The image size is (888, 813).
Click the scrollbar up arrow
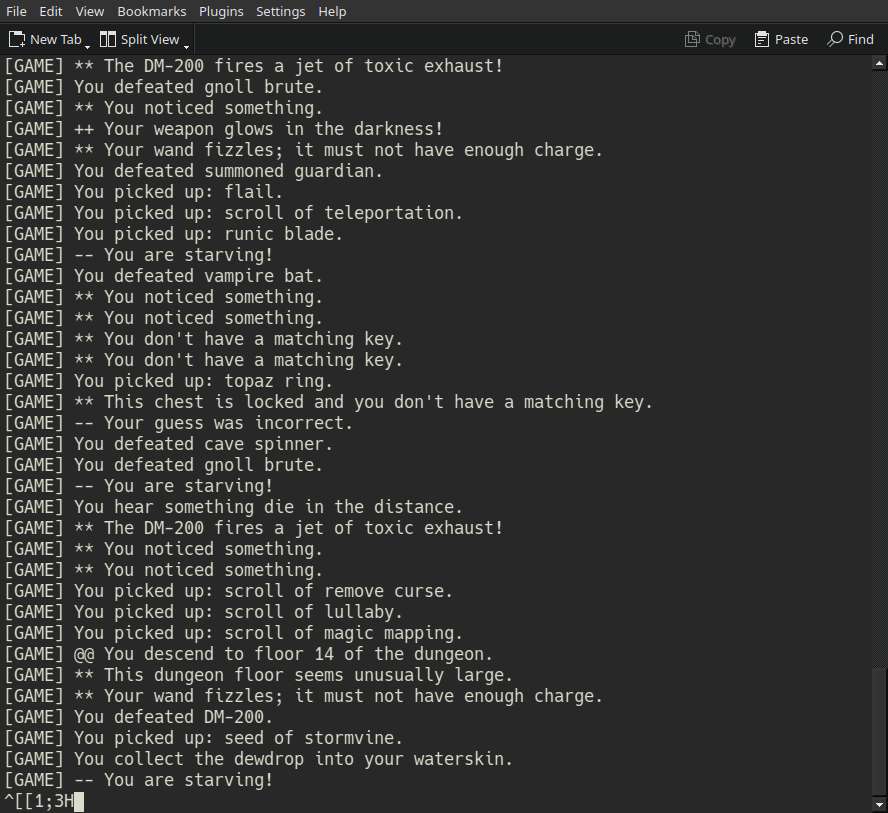point(879,64)
